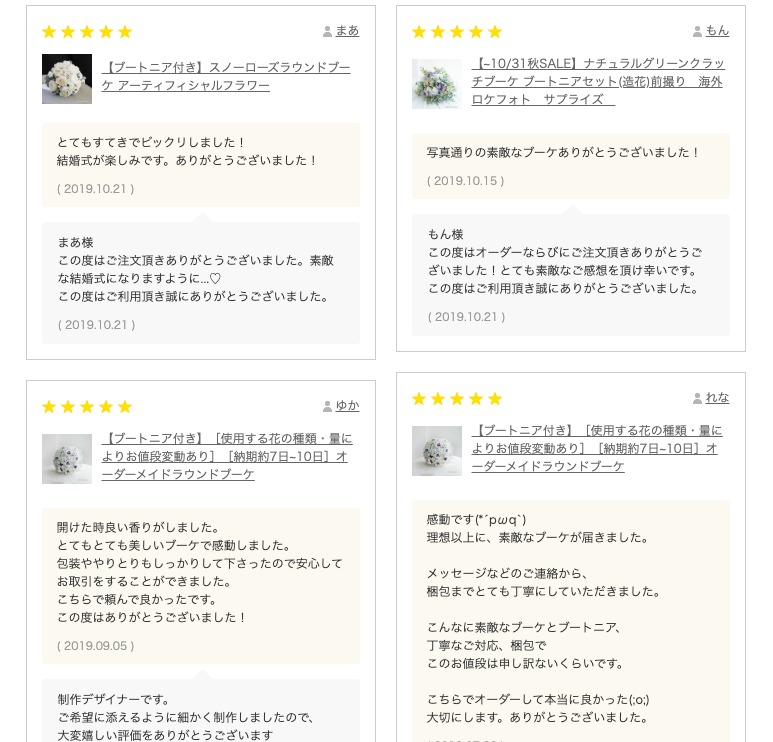Click the star rating on もん's review
This screenshot has height=742, width=773.
pyautogui.click(x=457, y=32)
